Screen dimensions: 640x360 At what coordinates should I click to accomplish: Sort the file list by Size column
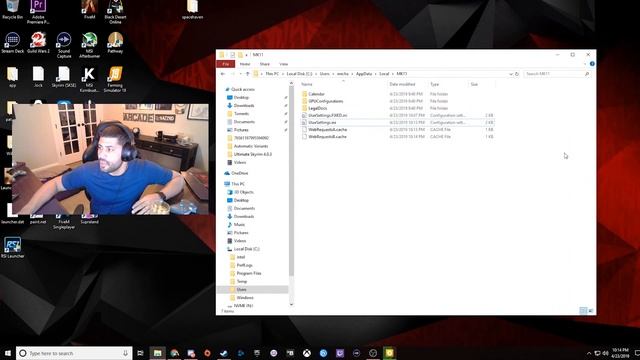[x=481, y=84]
